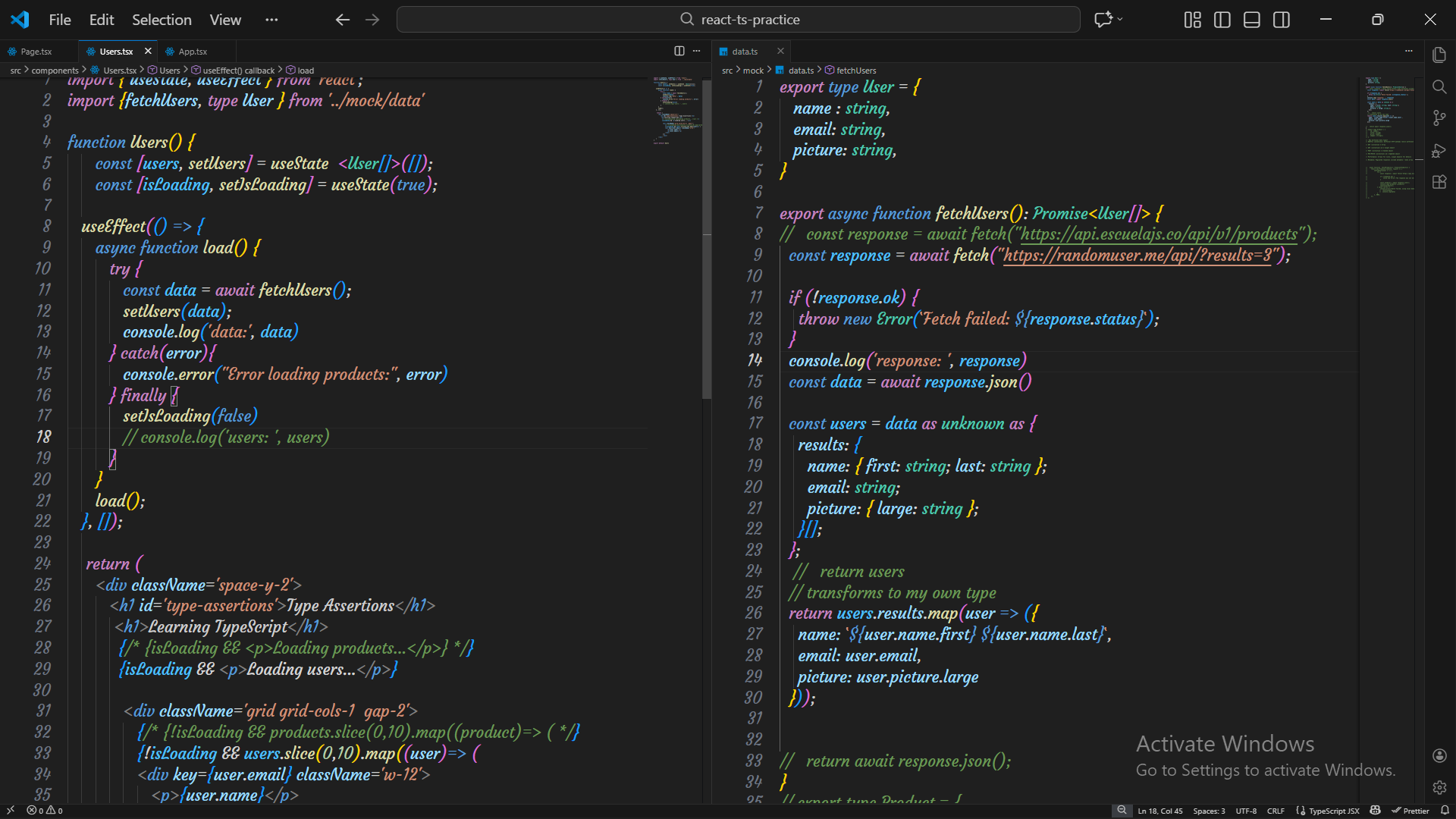
Task: Toggle the Panel layout button
Action: [x=1251, y=20]
